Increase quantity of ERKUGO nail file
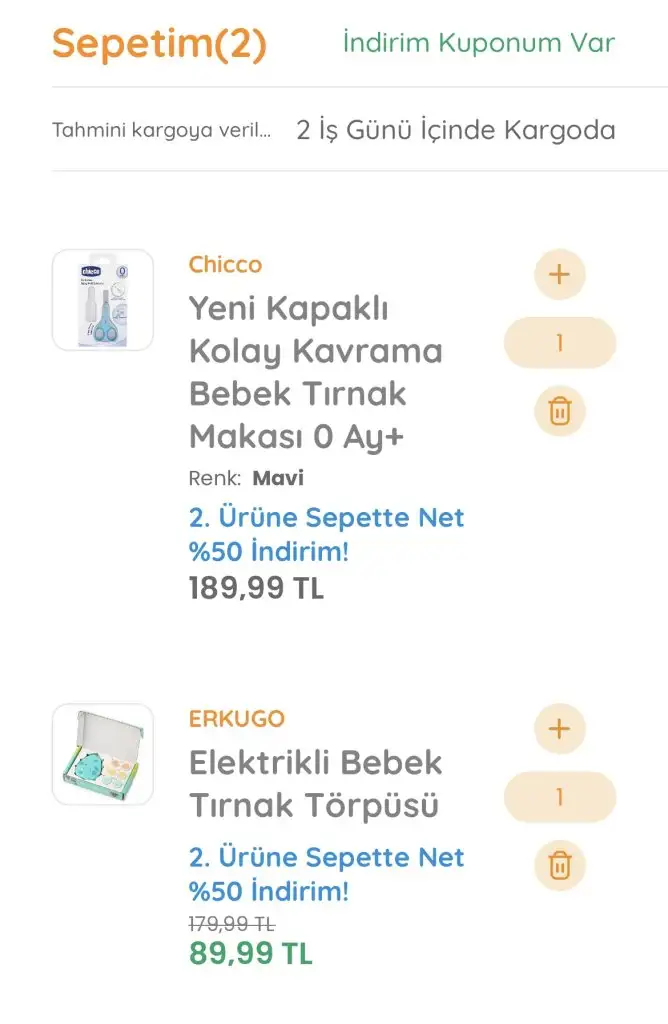 (560, 729)
